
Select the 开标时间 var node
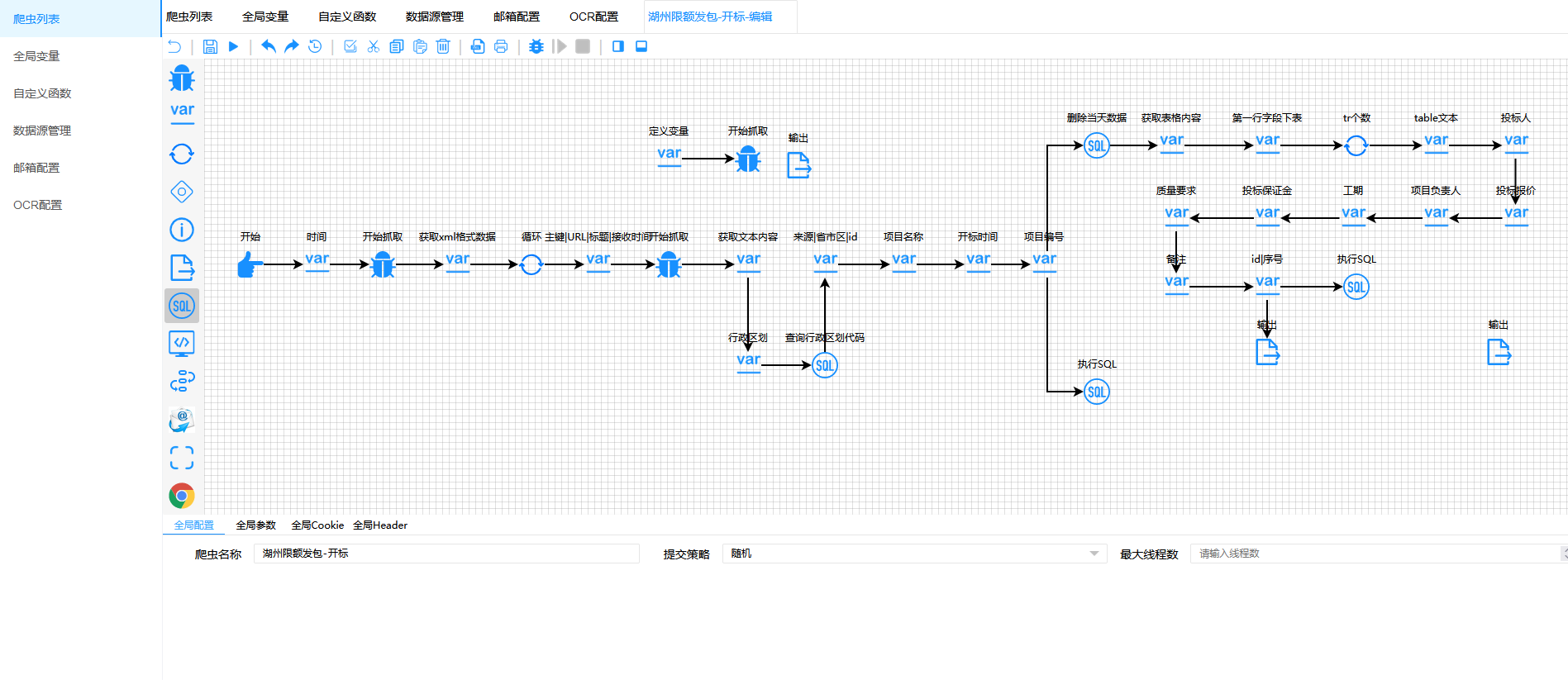[x=979, y=261]
